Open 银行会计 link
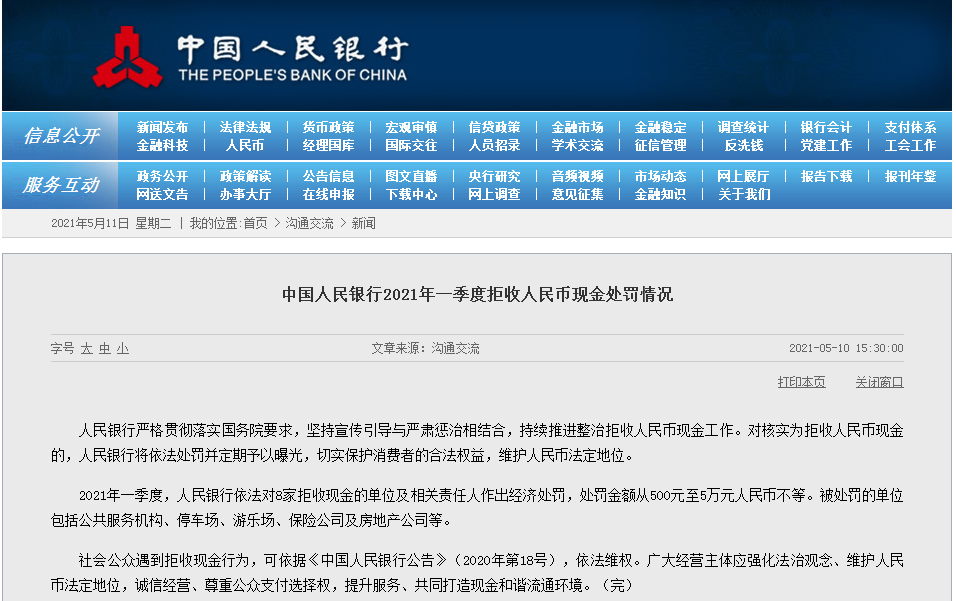 pyautogui.click(x=826, y=127)
